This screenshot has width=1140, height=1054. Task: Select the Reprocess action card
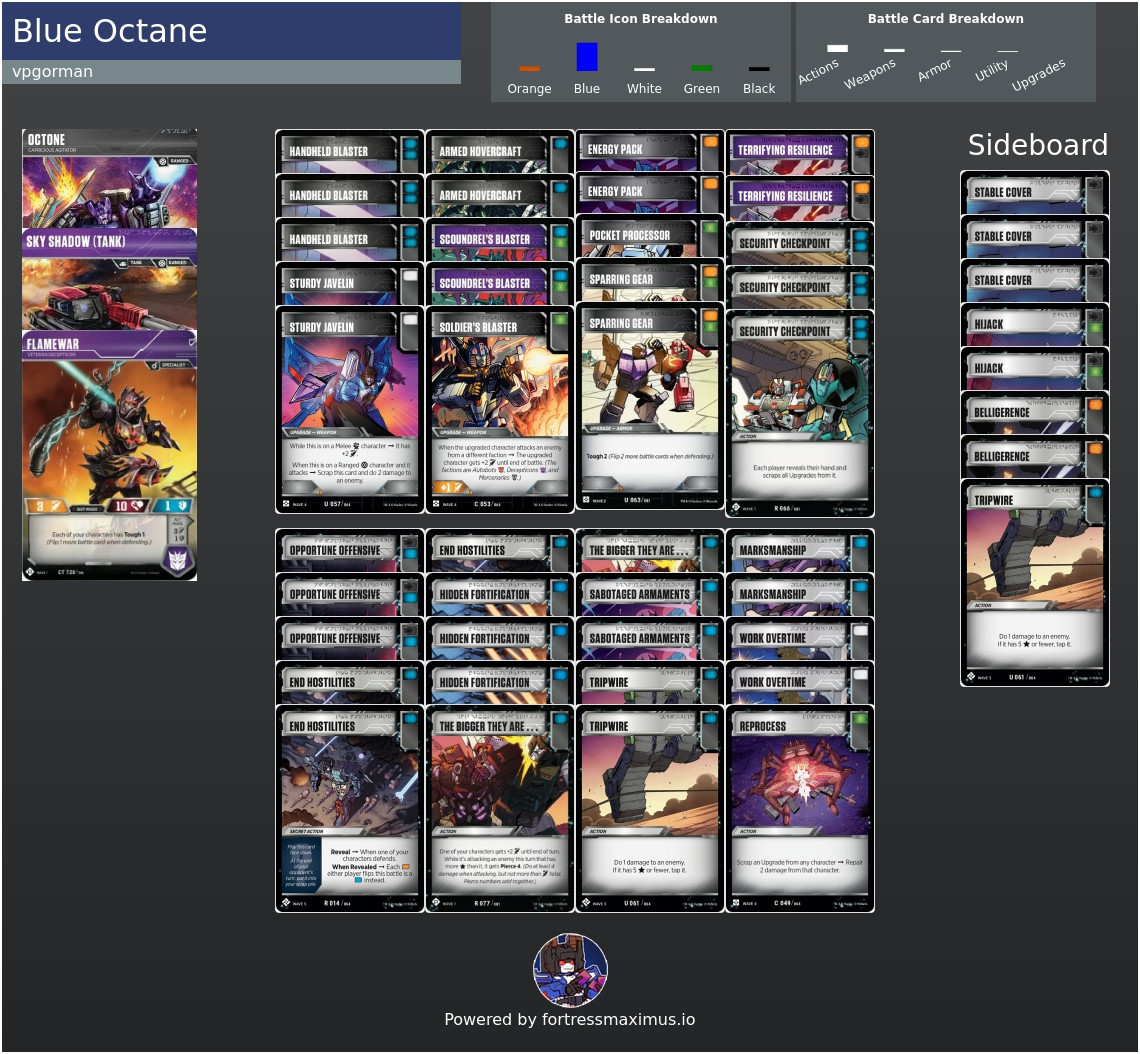pyautogui.click(x=800, y=808)
